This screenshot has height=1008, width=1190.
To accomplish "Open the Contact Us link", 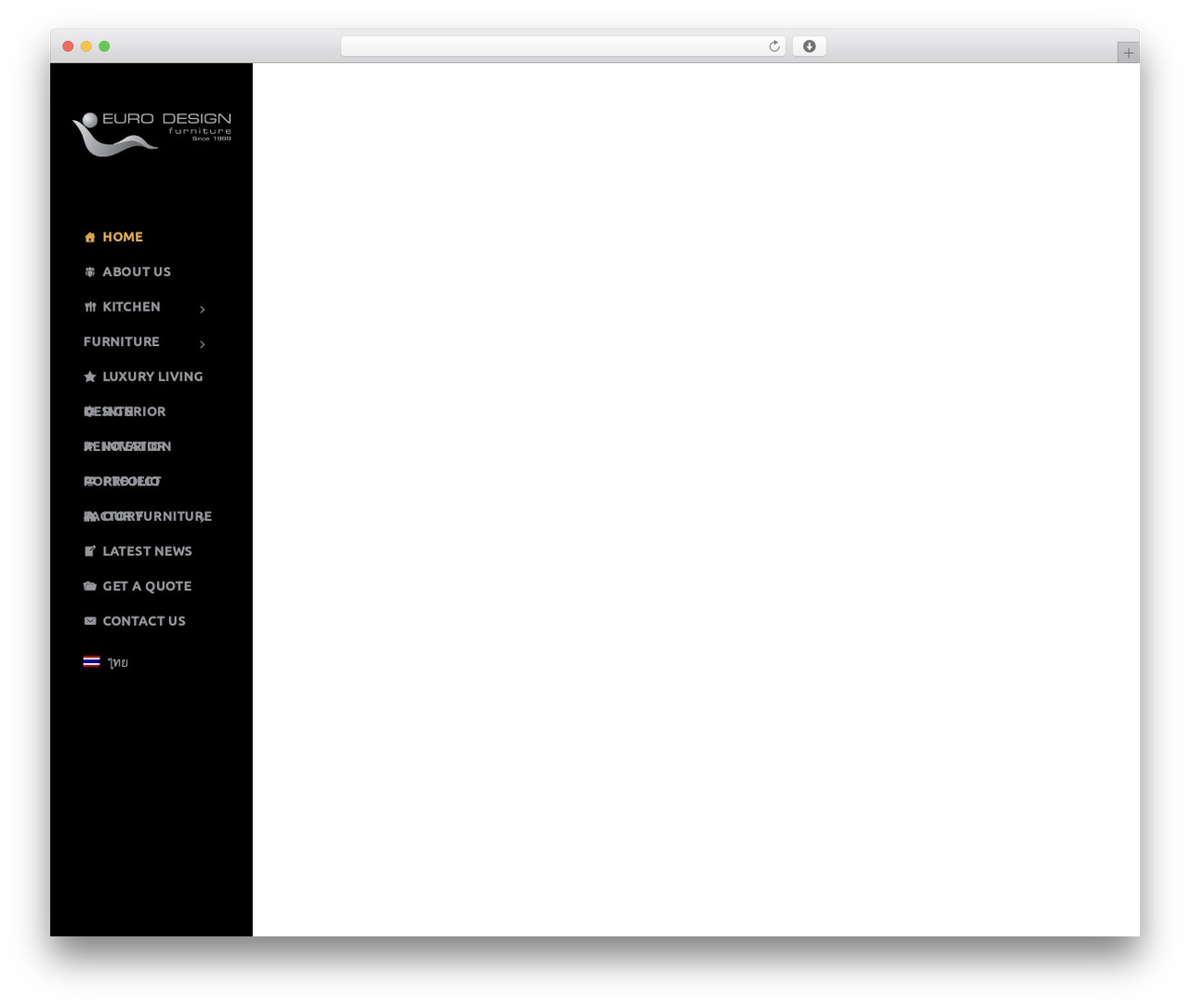I will (x=144, y=621).
